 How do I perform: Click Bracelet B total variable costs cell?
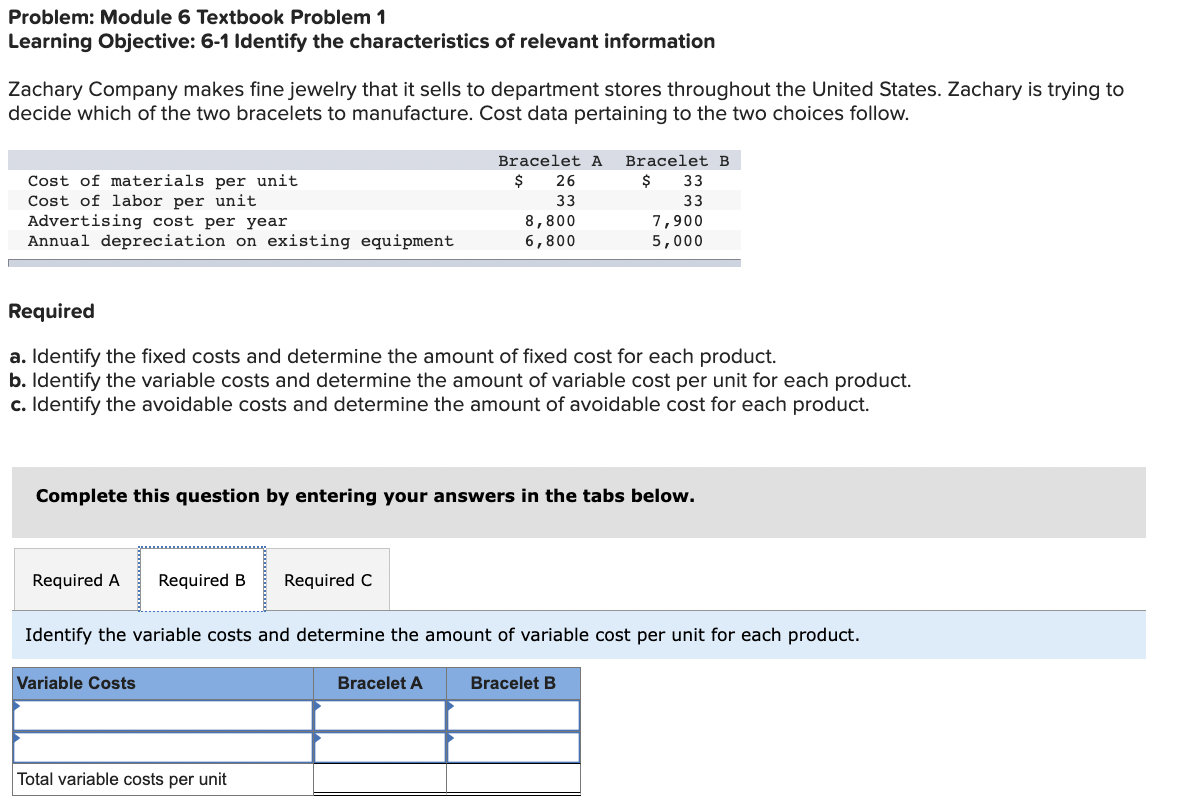515,779
